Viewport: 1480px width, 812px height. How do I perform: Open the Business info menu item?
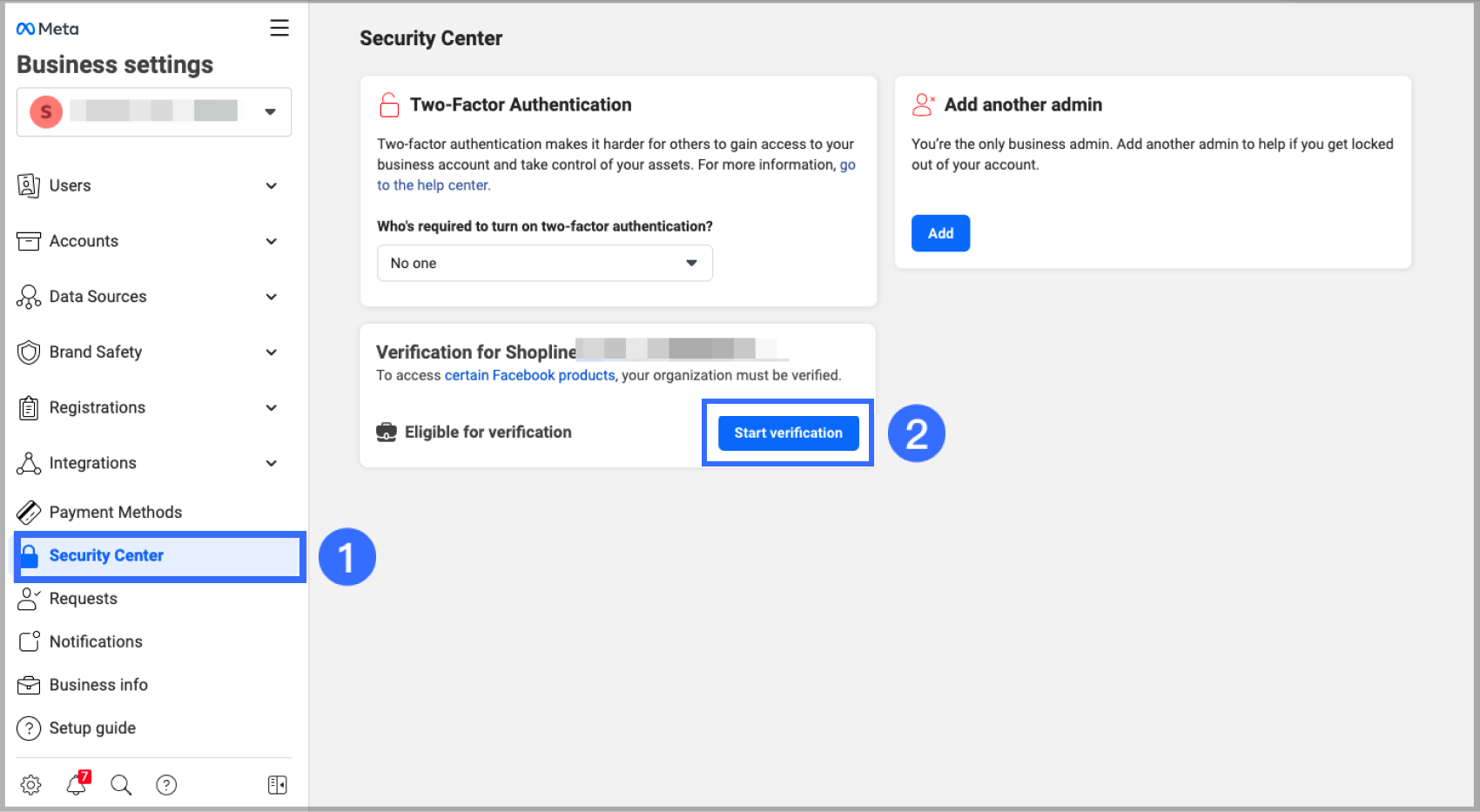pyautogui.click(x=98, y=685)
